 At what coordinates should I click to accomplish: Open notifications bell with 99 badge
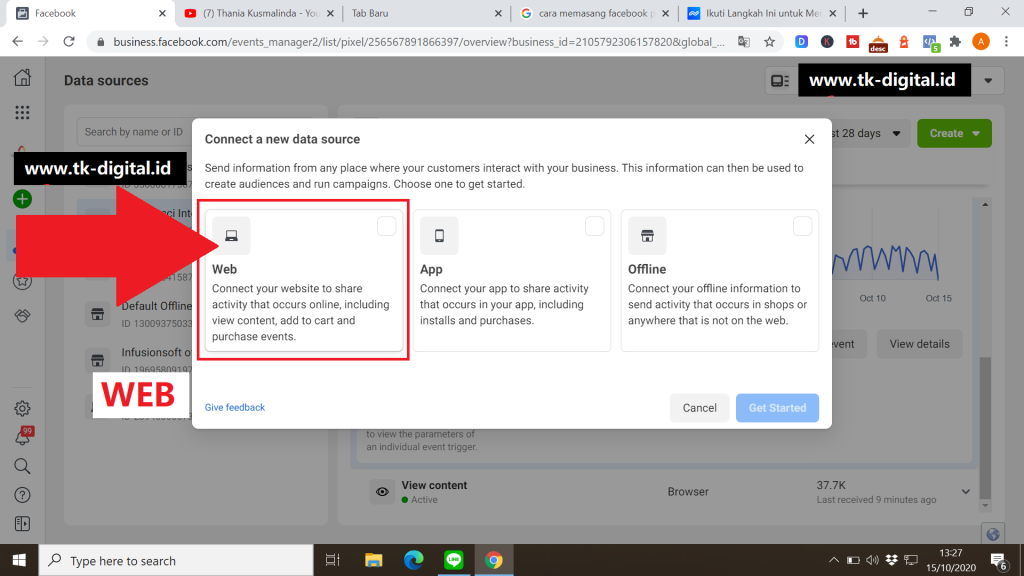point(22,437)
